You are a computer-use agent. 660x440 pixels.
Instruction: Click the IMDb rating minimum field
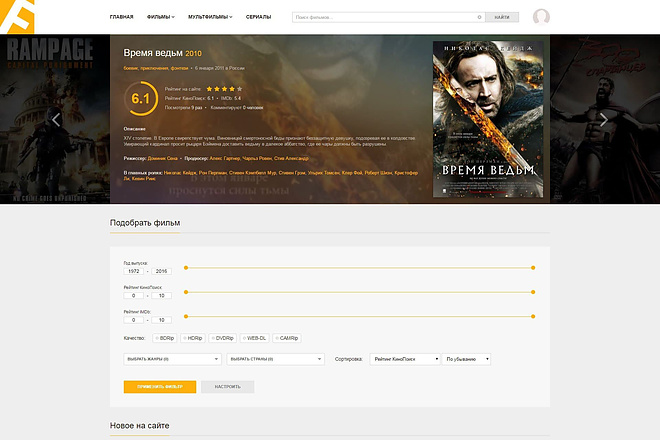[133, 320]
